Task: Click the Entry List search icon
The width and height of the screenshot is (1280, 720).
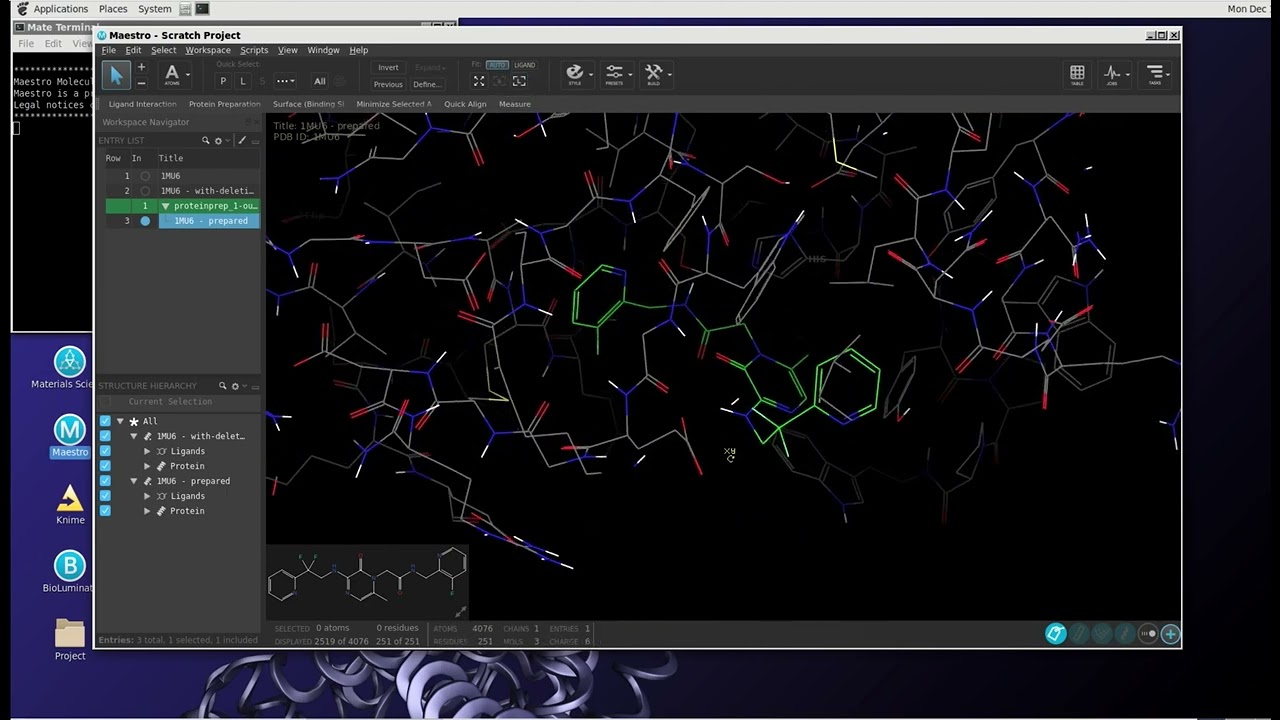Action: pyautogui.click(x=206, y=140)
